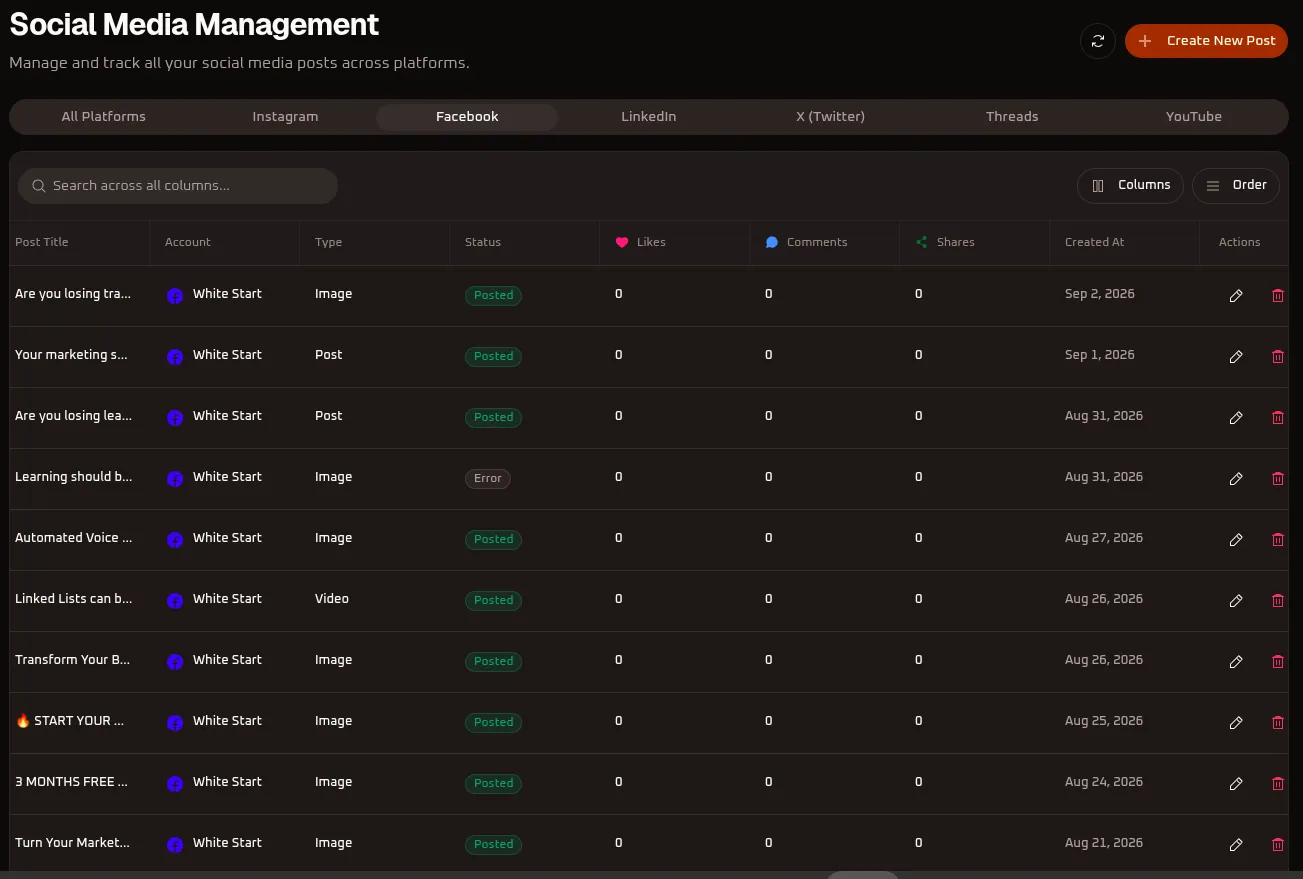Image resolution: width=1303 pixels, height=879 pixels.
Task: Switch to the Instagram tab
Action: (285, 117)
